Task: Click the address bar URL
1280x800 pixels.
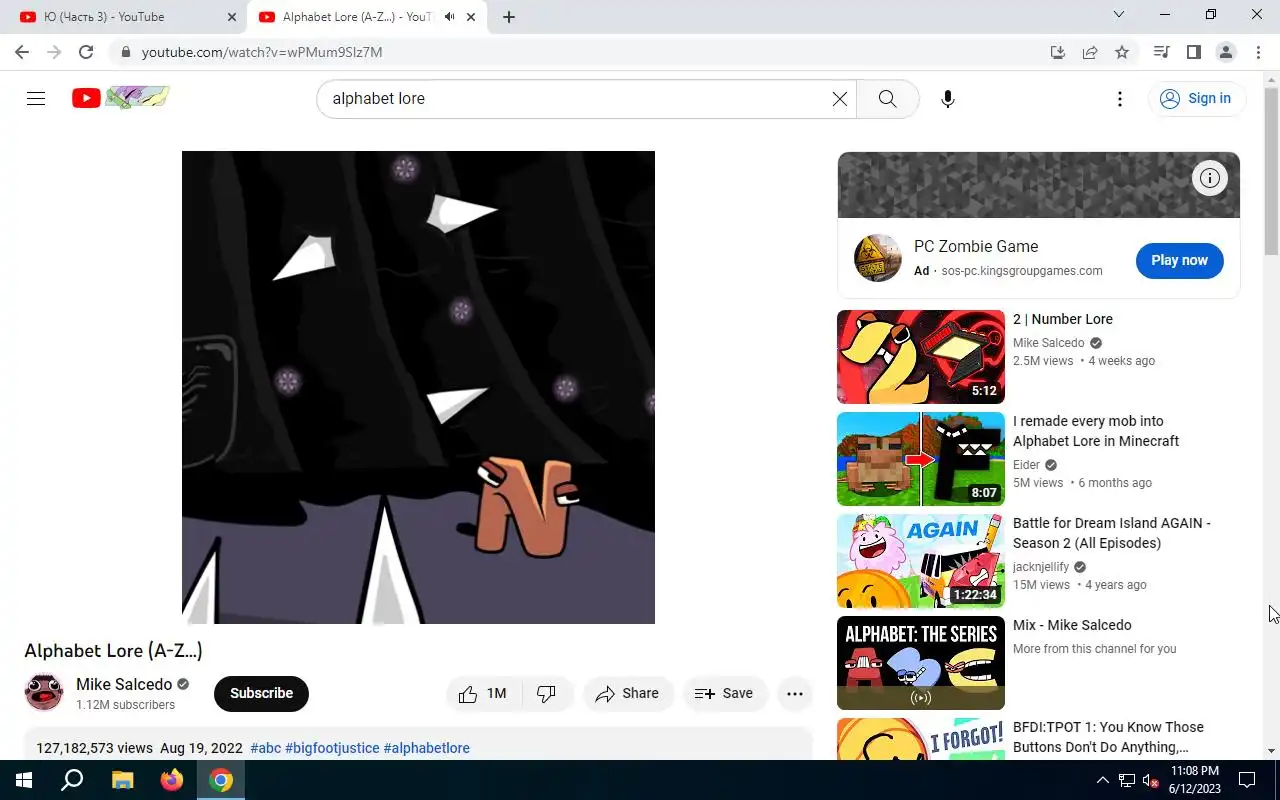Action: point(262,52)
